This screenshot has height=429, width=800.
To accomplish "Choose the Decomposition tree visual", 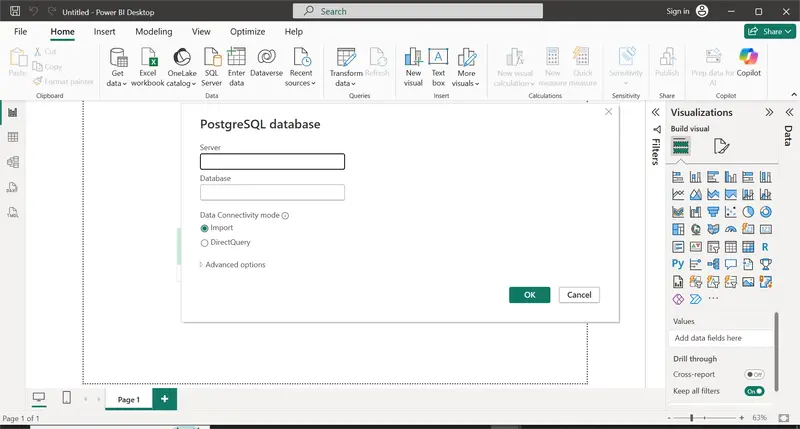I will 713,264.
